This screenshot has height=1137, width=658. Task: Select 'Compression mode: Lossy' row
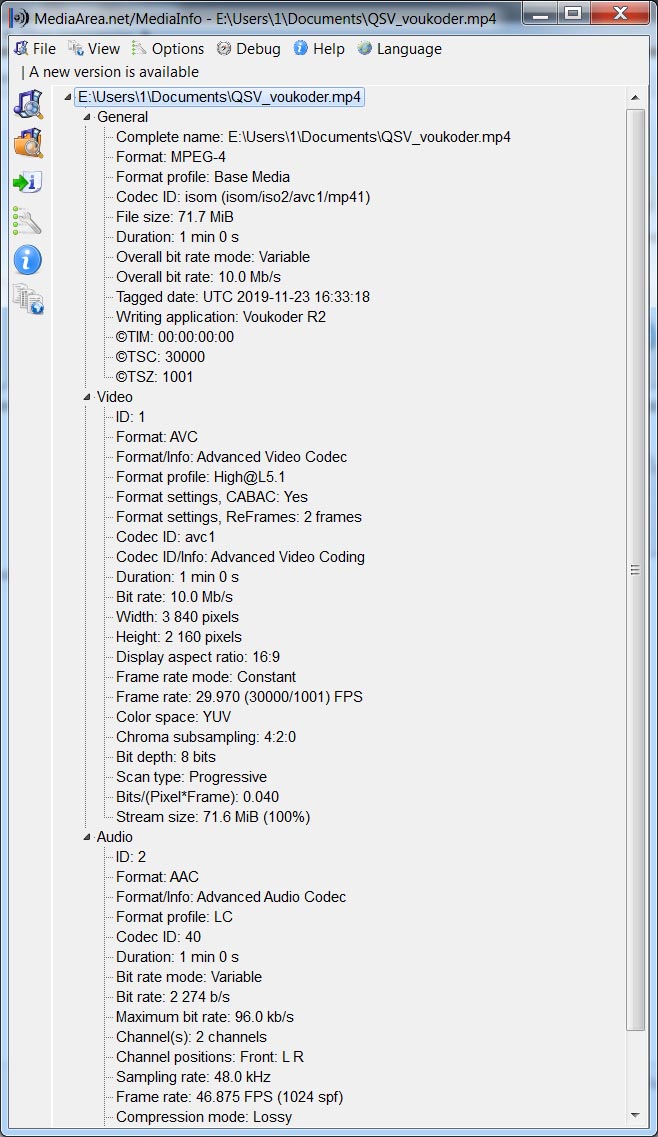pos(204,1117)
